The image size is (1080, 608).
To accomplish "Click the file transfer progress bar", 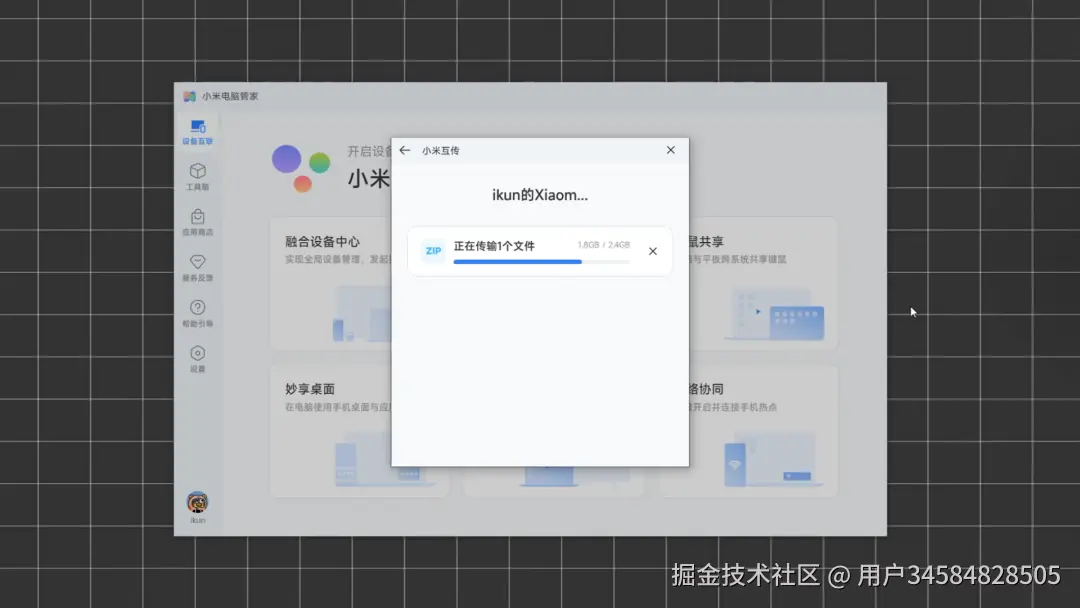I will [541, 262].
